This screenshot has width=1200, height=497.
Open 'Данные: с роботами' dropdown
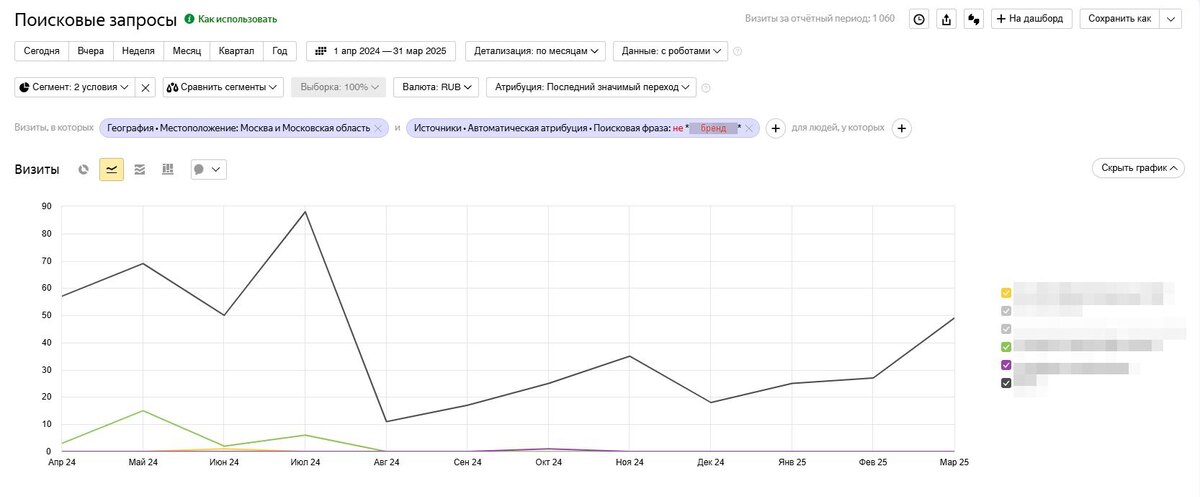pyautogui.click(x=670, y=51)
